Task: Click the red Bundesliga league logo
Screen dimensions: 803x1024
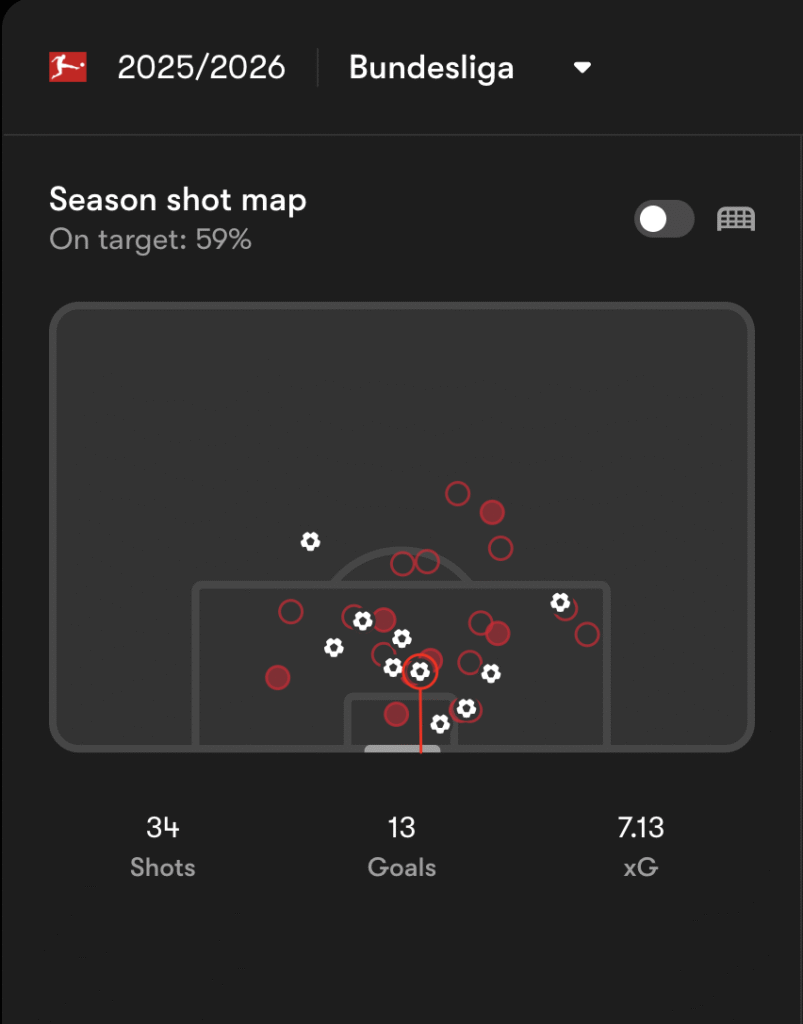Action: click(68, 68)
